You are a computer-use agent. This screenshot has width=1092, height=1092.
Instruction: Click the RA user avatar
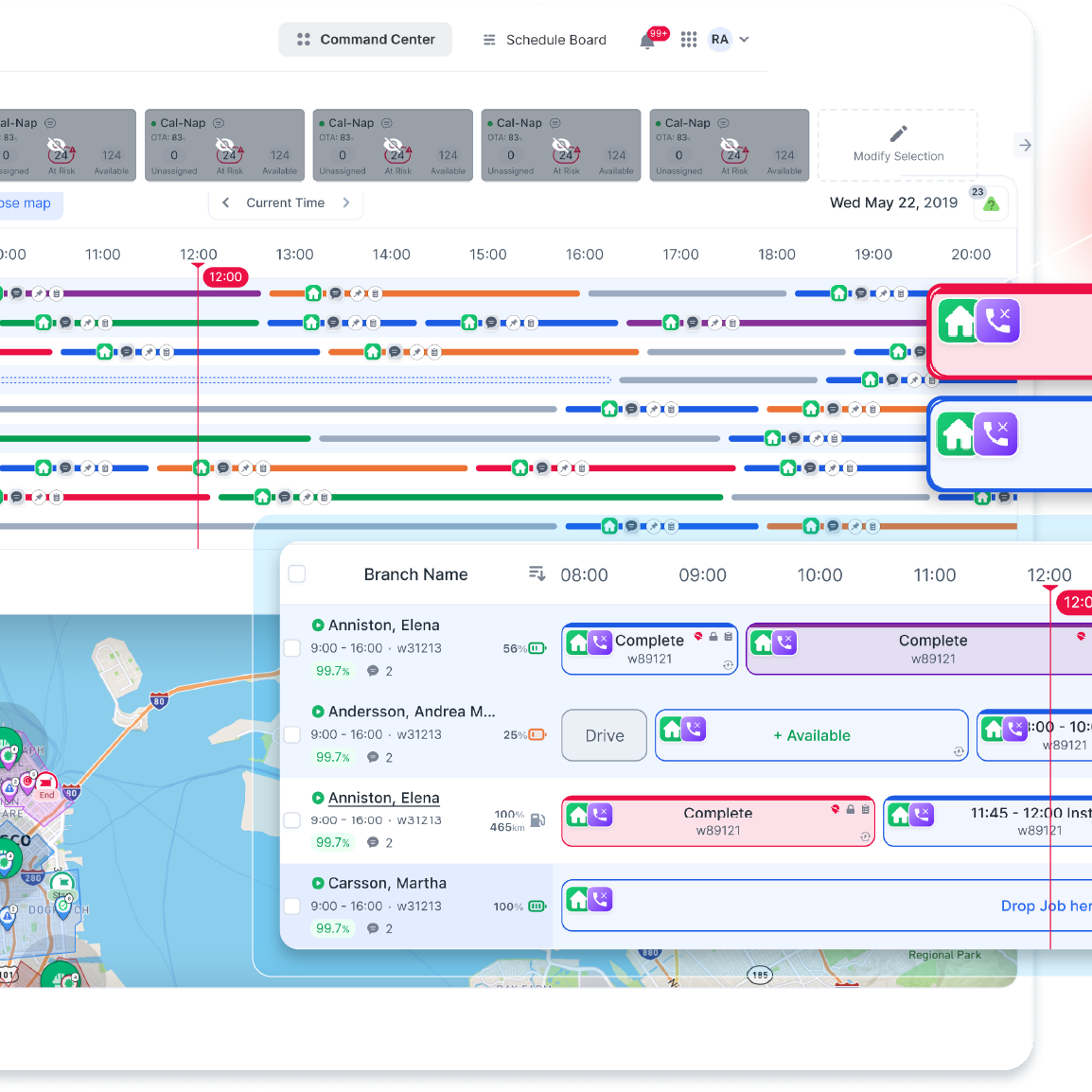coord(719,40)
